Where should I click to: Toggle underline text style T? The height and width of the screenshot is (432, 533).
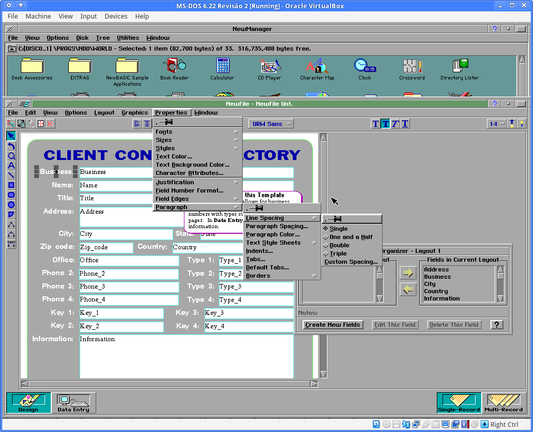coord(405,124)
